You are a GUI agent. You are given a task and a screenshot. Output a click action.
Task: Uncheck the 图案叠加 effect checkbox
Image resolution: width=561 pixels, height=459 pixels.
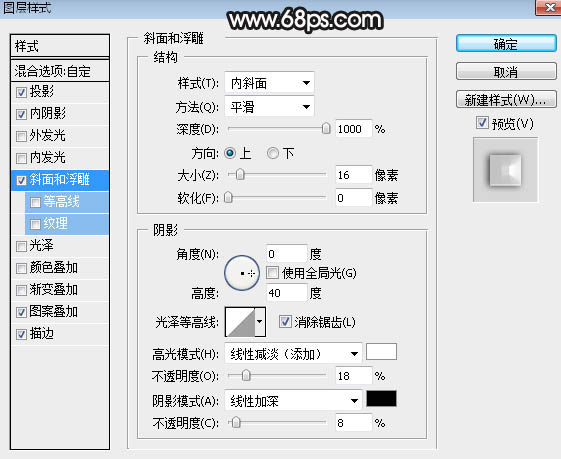tap(21, 312)
